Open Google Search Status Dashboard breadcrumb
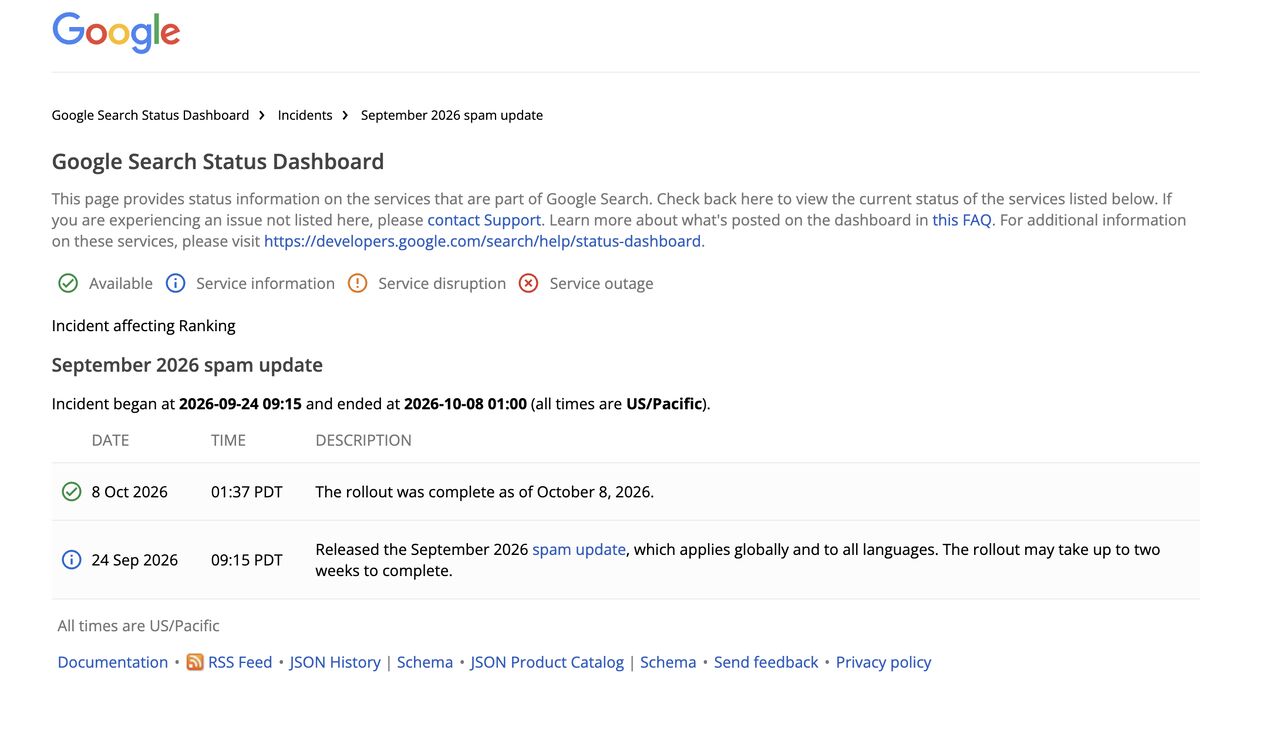This screenshot has width=1280, height=754. (x=150, y=115)
